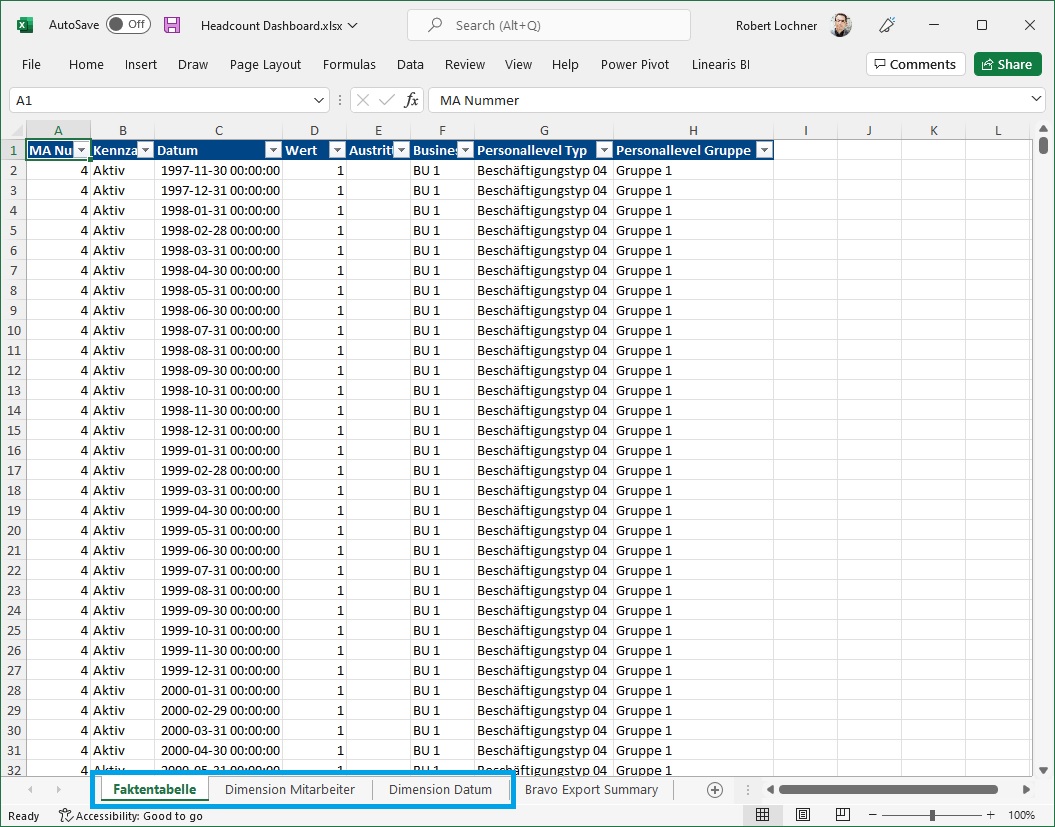Open the filter dropdown on the Datum column

click(273, 149)
